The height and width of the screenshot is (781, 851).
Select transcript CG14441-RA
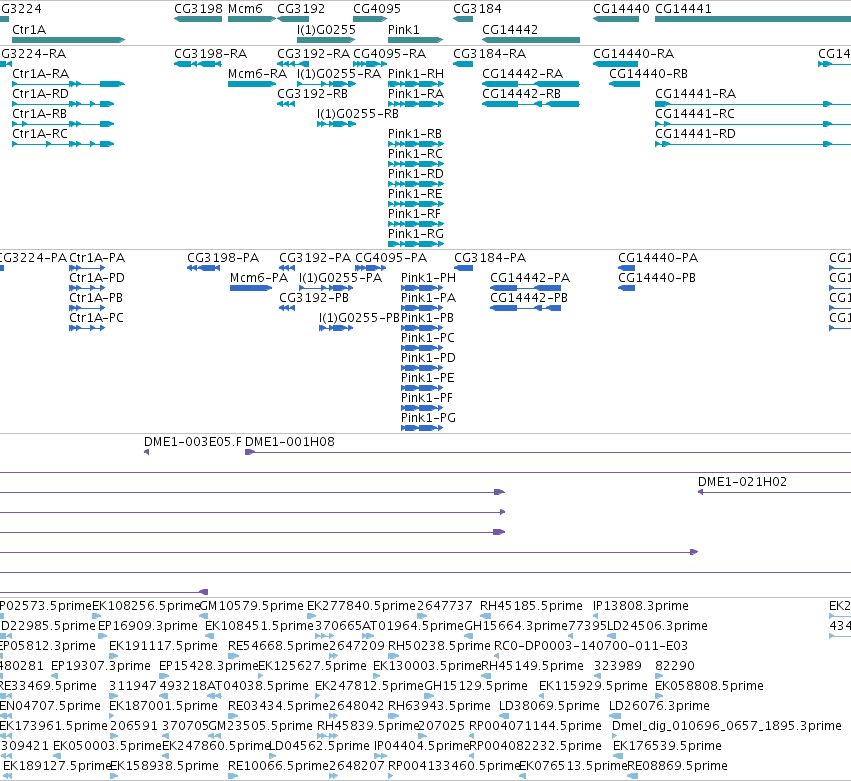753,104
